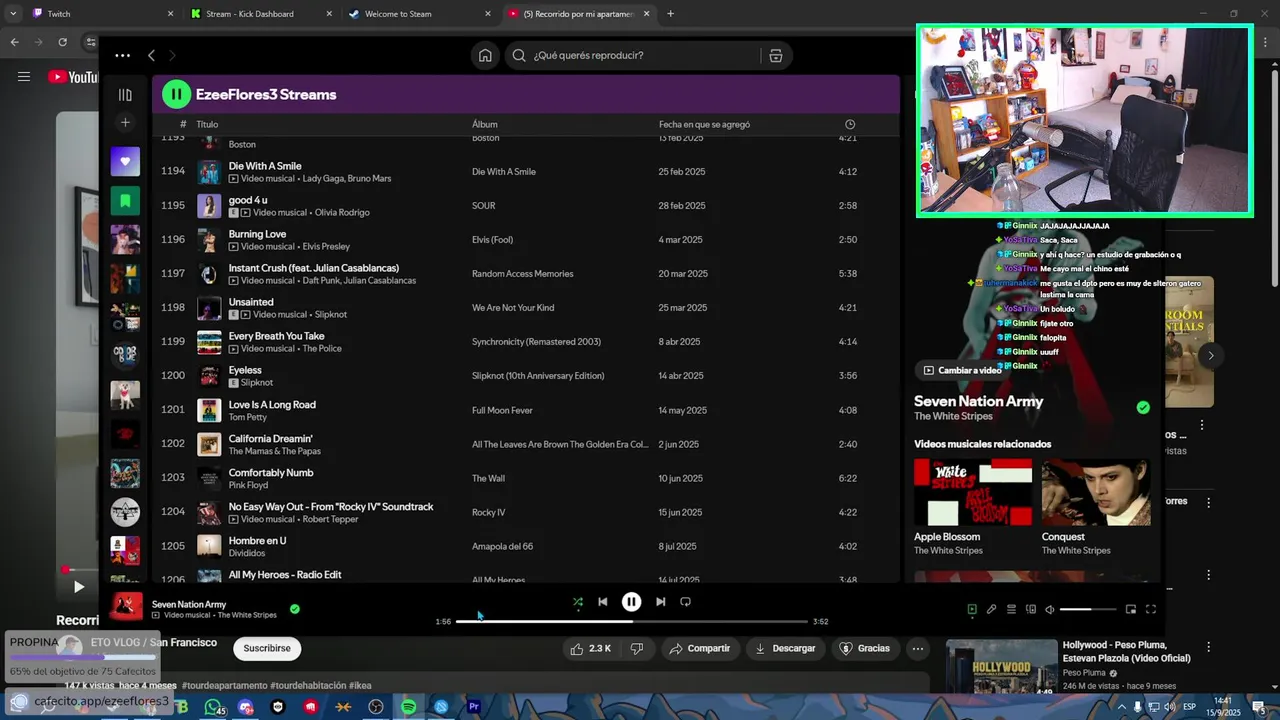The height and width of the screenshot is (720, 1280).
Task: Sort playlist by Álbum column header
Action: coord(484,125)
